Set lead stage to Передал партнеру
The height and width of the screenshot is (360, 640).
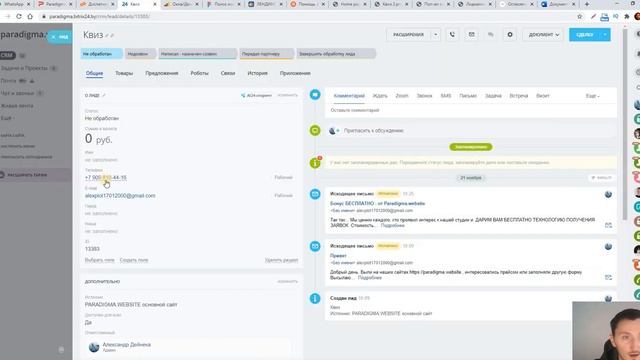tap(267, 54)
